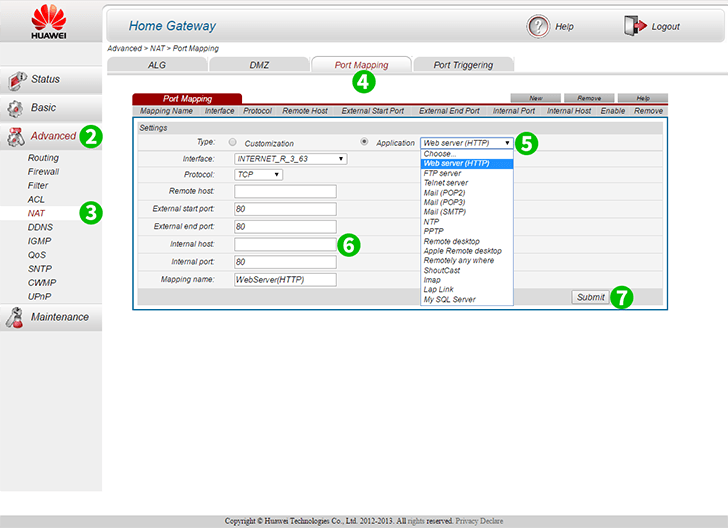
Task: Open the Basic menu
Action: coord(51,108)
